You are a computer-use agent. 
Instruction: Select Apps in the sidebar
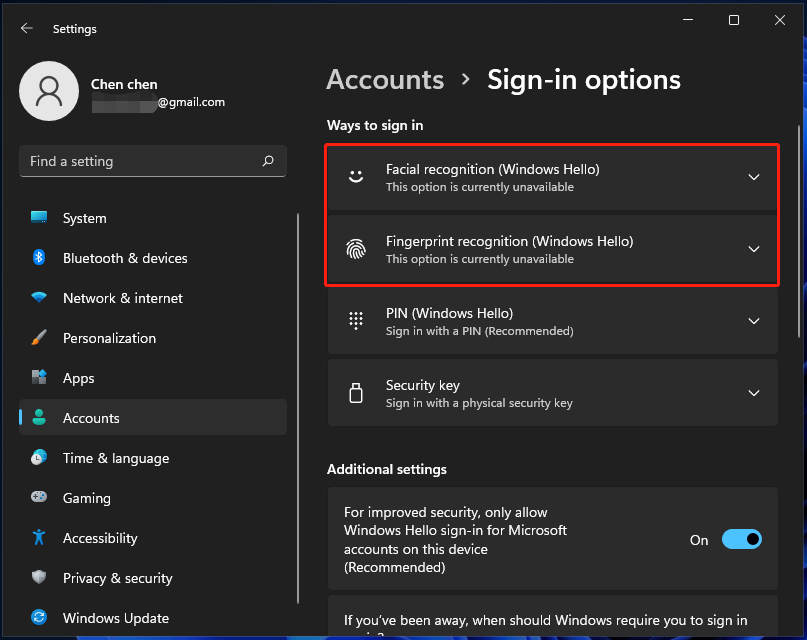153,378
